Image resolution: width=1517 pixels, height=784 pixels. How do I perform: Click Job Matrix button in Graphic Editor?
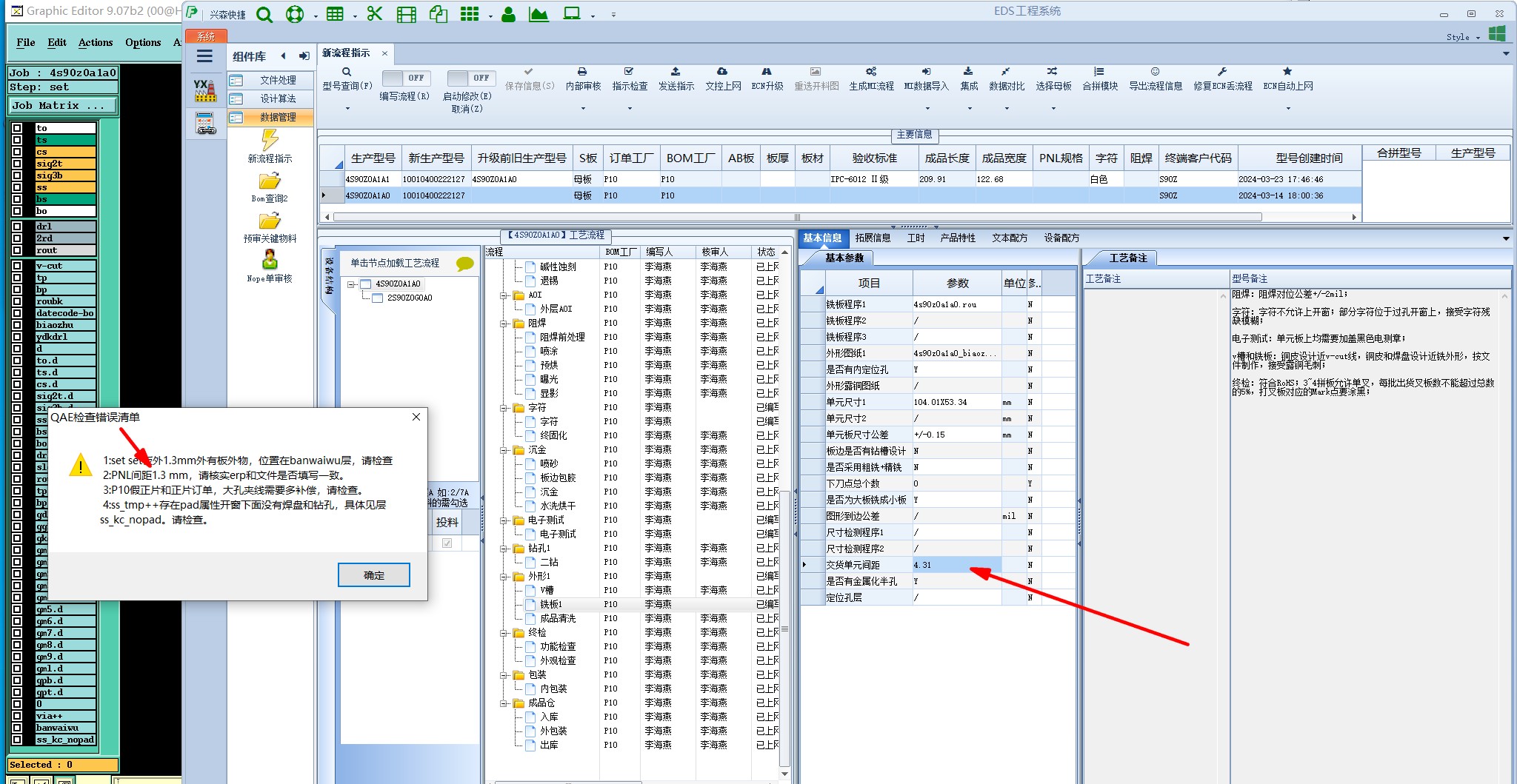click(62, 106)
